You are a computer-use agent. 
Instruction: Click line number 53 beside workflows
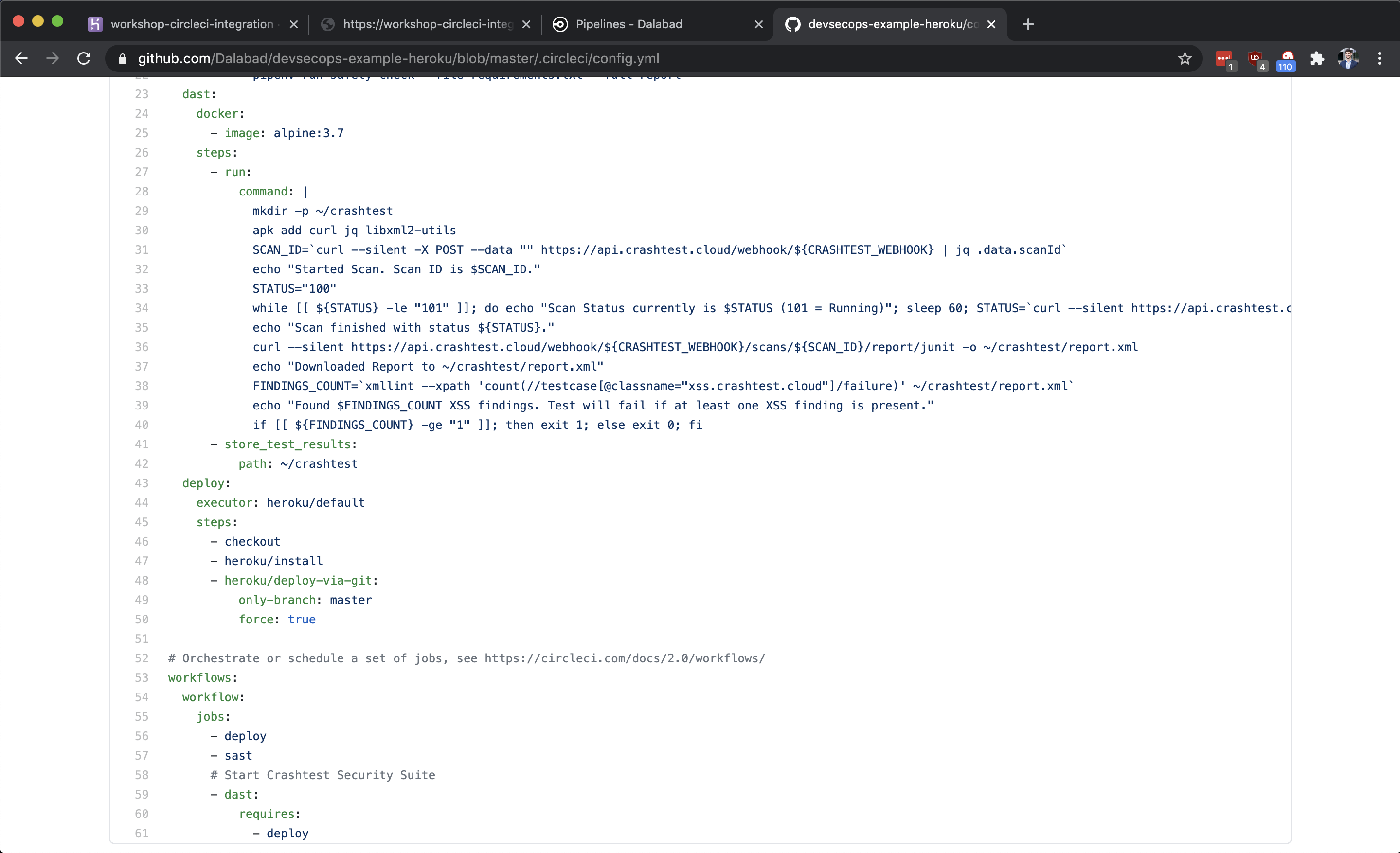(142, 677)
